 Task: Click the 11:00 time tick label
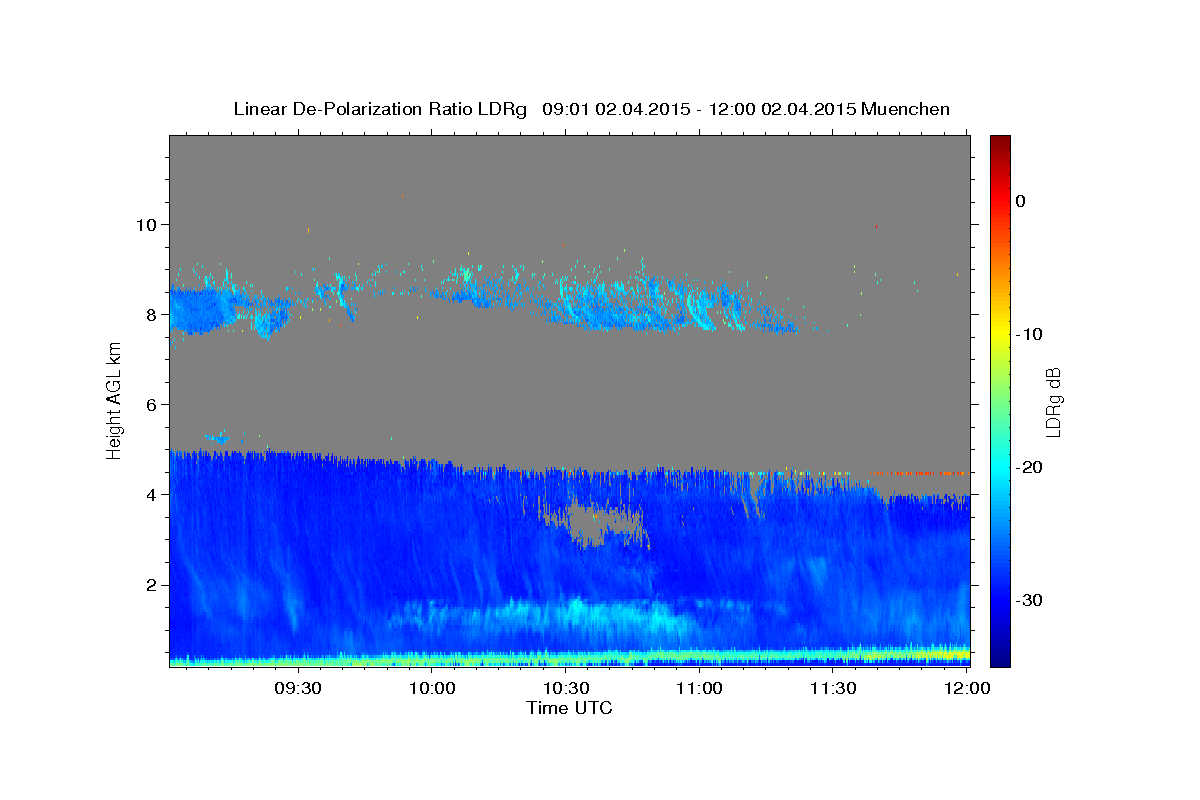[x=699, y=688]
